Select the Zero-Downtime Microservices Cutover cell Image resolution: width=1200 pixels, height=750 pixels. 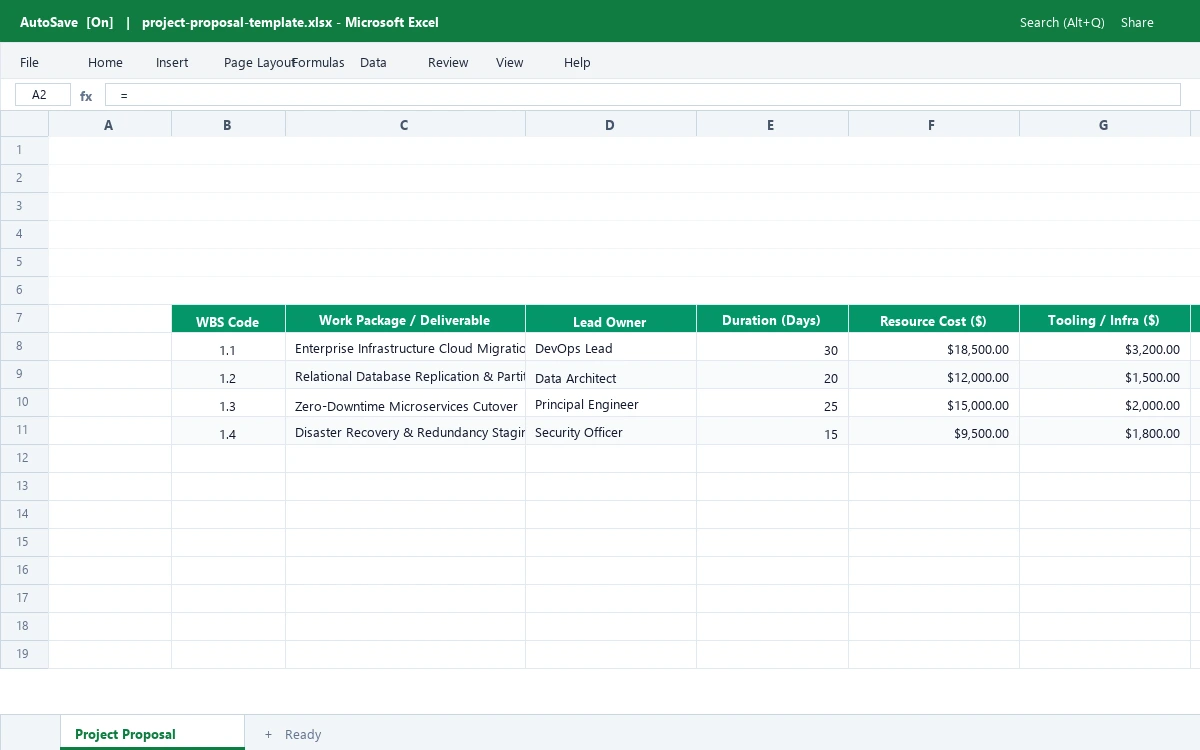click(405, 403)
